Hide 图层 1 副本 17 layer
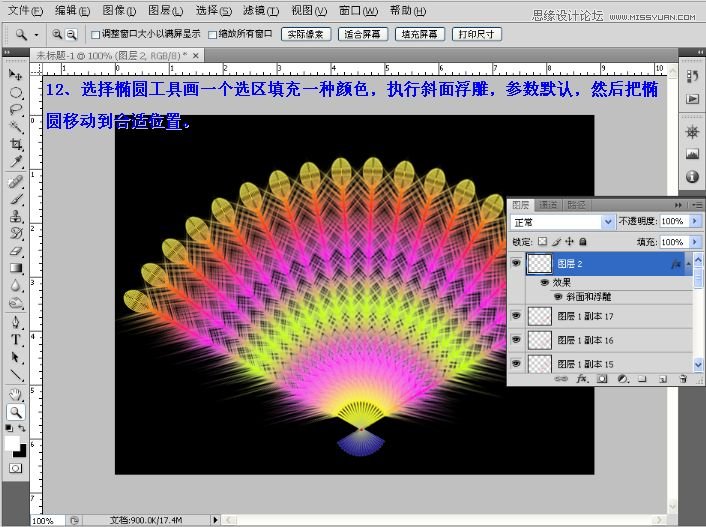 (x=516, y=316)
